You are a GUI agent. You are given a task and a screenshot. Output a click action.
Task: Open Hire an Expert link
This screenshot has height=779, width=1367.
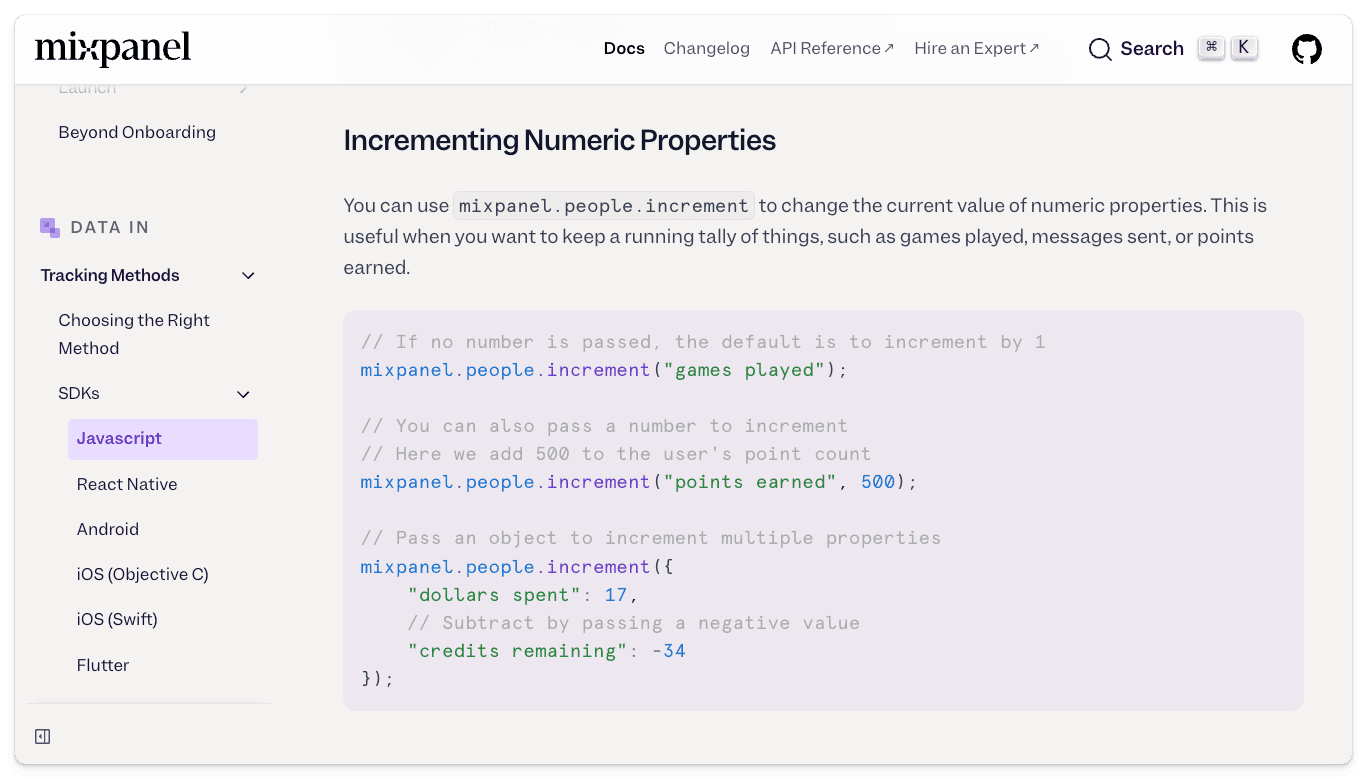pos(977,48)
